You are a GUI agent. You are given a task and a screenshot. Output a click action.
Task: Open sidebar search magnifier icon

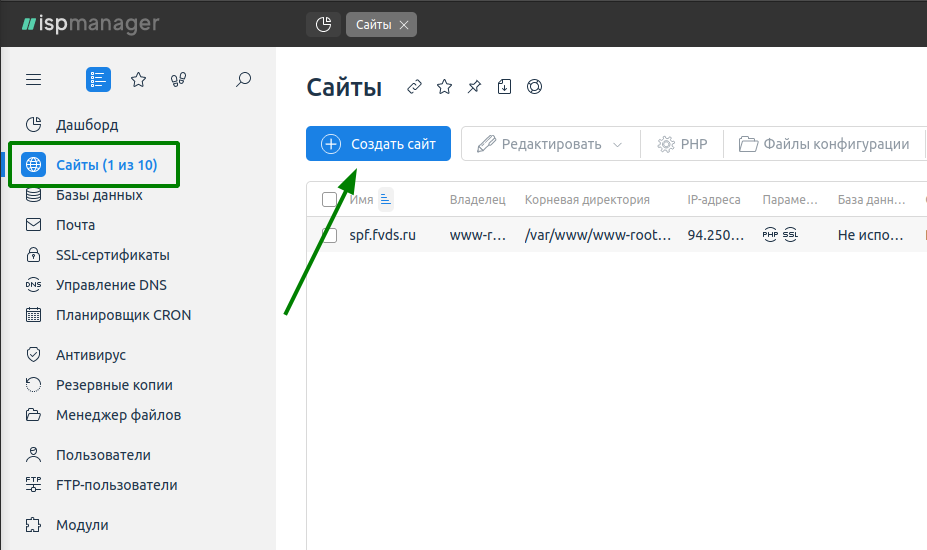[243, 79]
